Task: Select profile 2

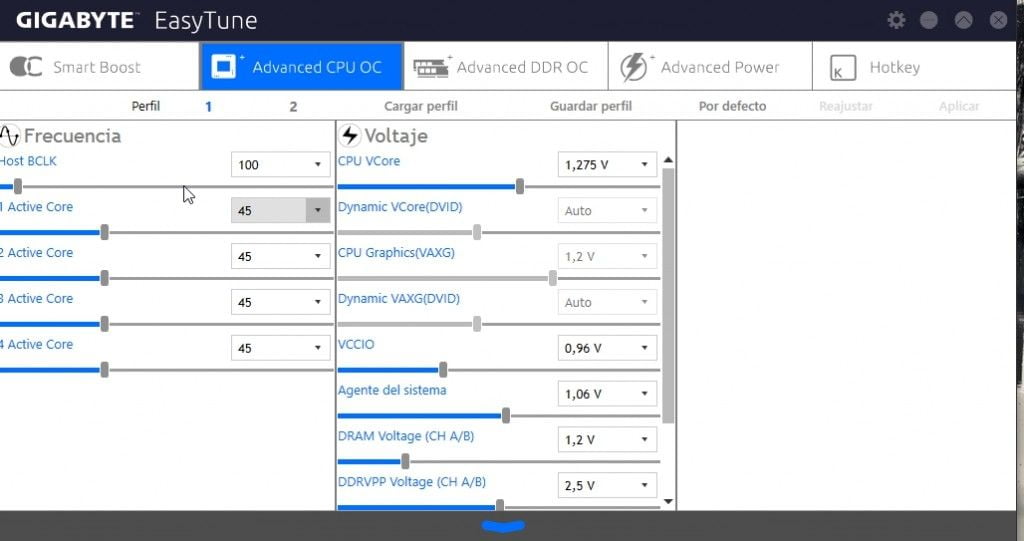Action: (x=293, y=107)
